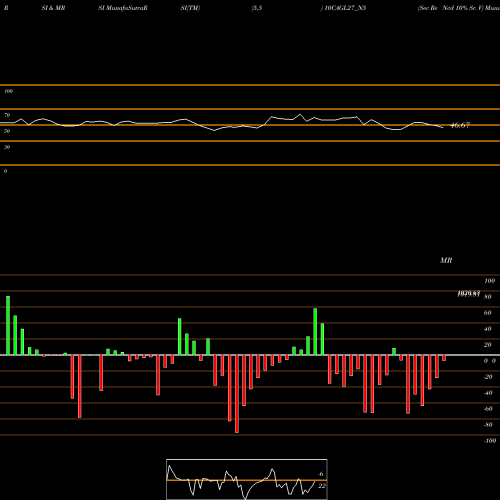Click the RSI value label 46.67

pyautogui.click(x=460, y=125)
